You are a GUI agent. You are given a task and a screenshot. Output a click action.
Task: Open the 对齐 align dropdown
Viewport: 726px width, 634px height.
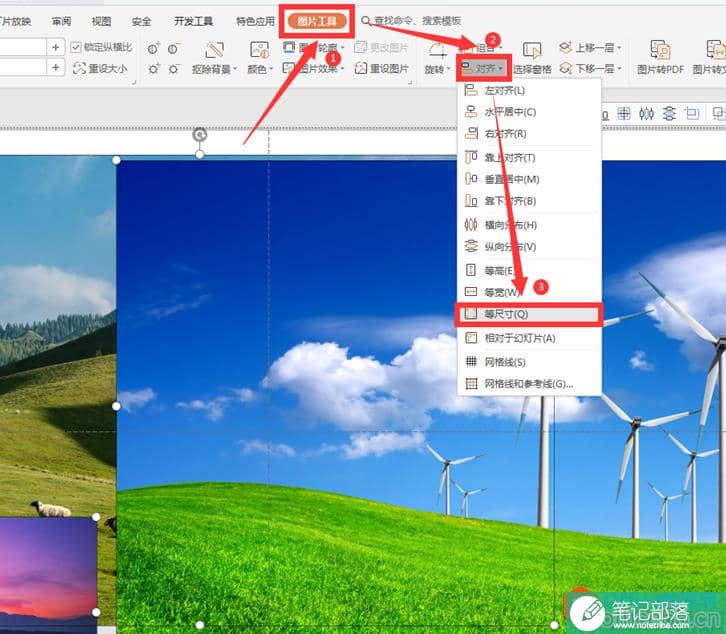(x=483, y=69)
